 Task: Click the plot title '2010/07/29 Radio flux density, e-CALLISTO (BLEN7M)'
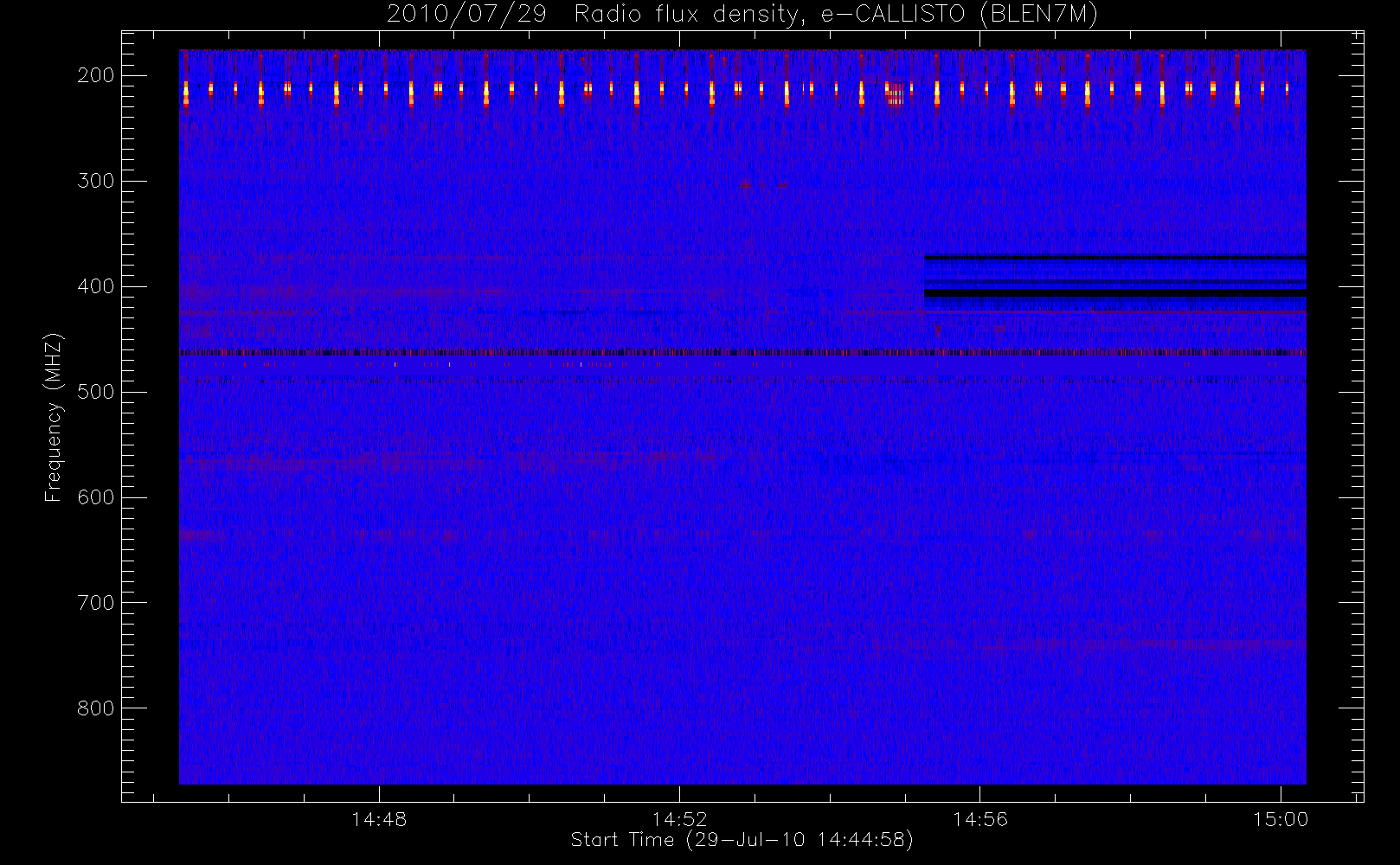click(x=742, y=15)
